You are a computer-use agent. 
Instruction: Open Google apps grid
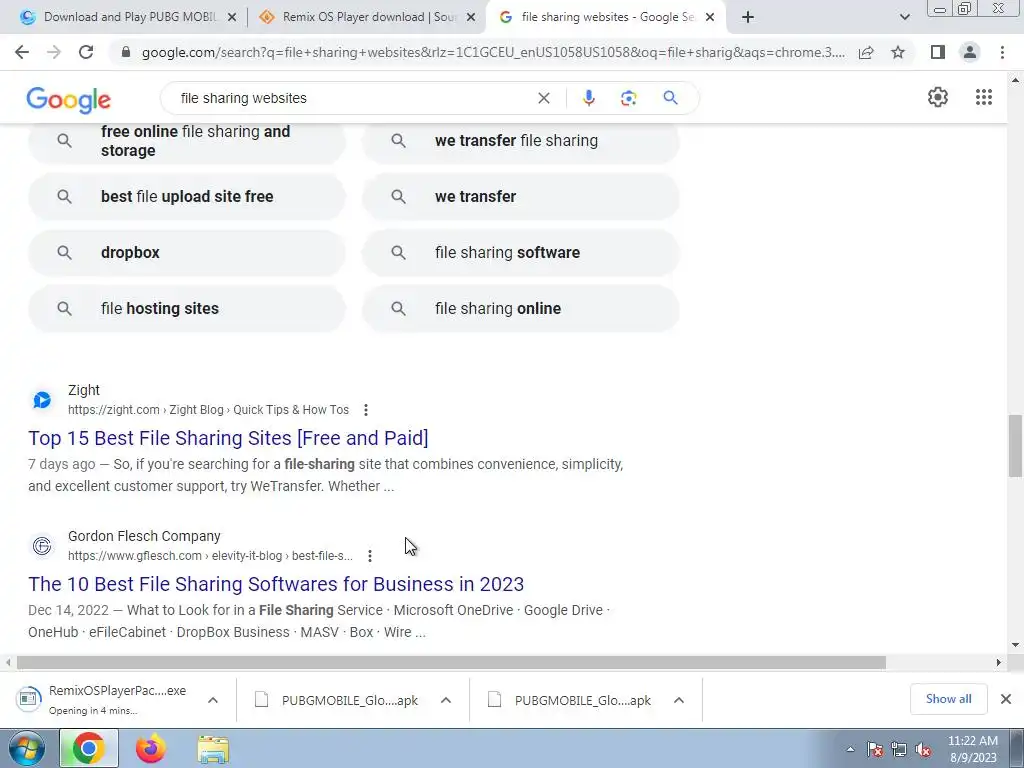[984, 97]
